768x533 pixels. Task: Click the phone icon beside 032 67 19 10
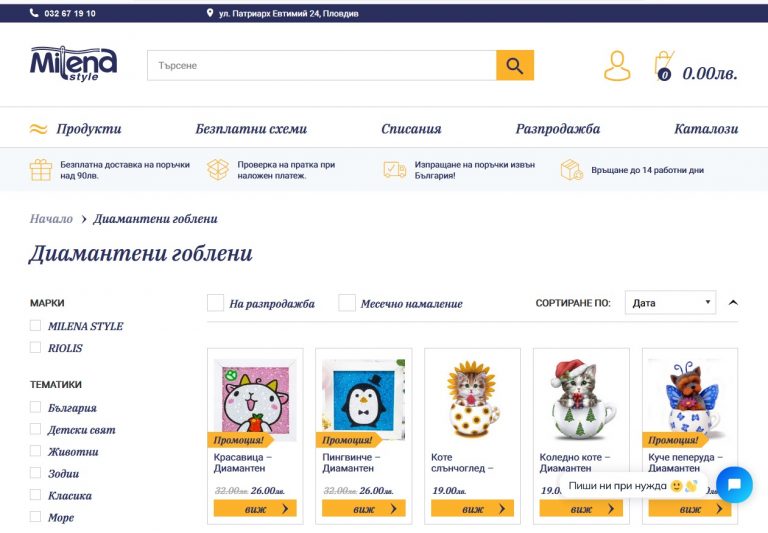[x=34, y=13]
